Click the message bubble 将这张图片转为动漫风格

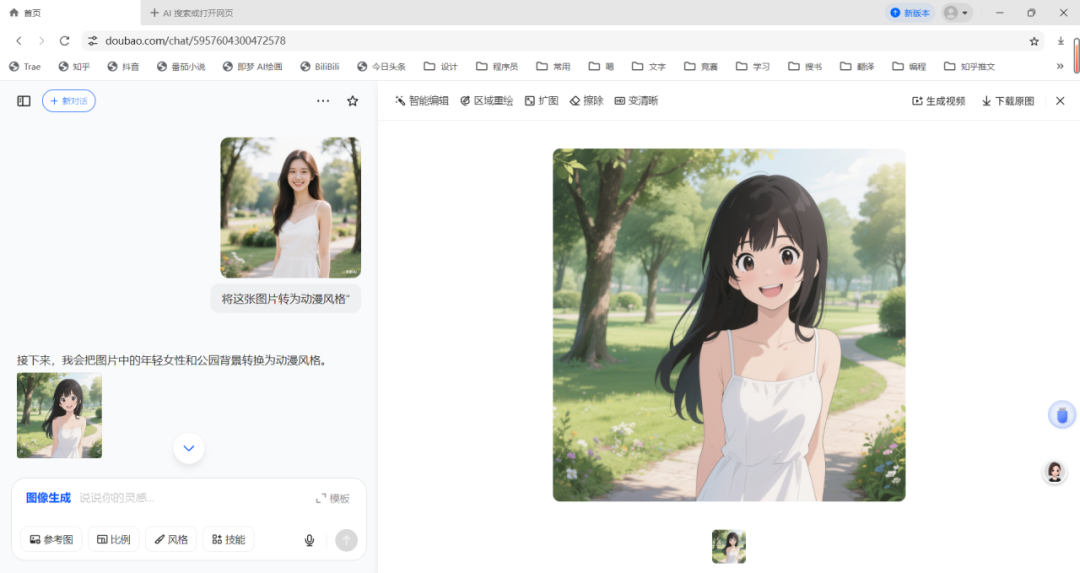coord(286,299)
